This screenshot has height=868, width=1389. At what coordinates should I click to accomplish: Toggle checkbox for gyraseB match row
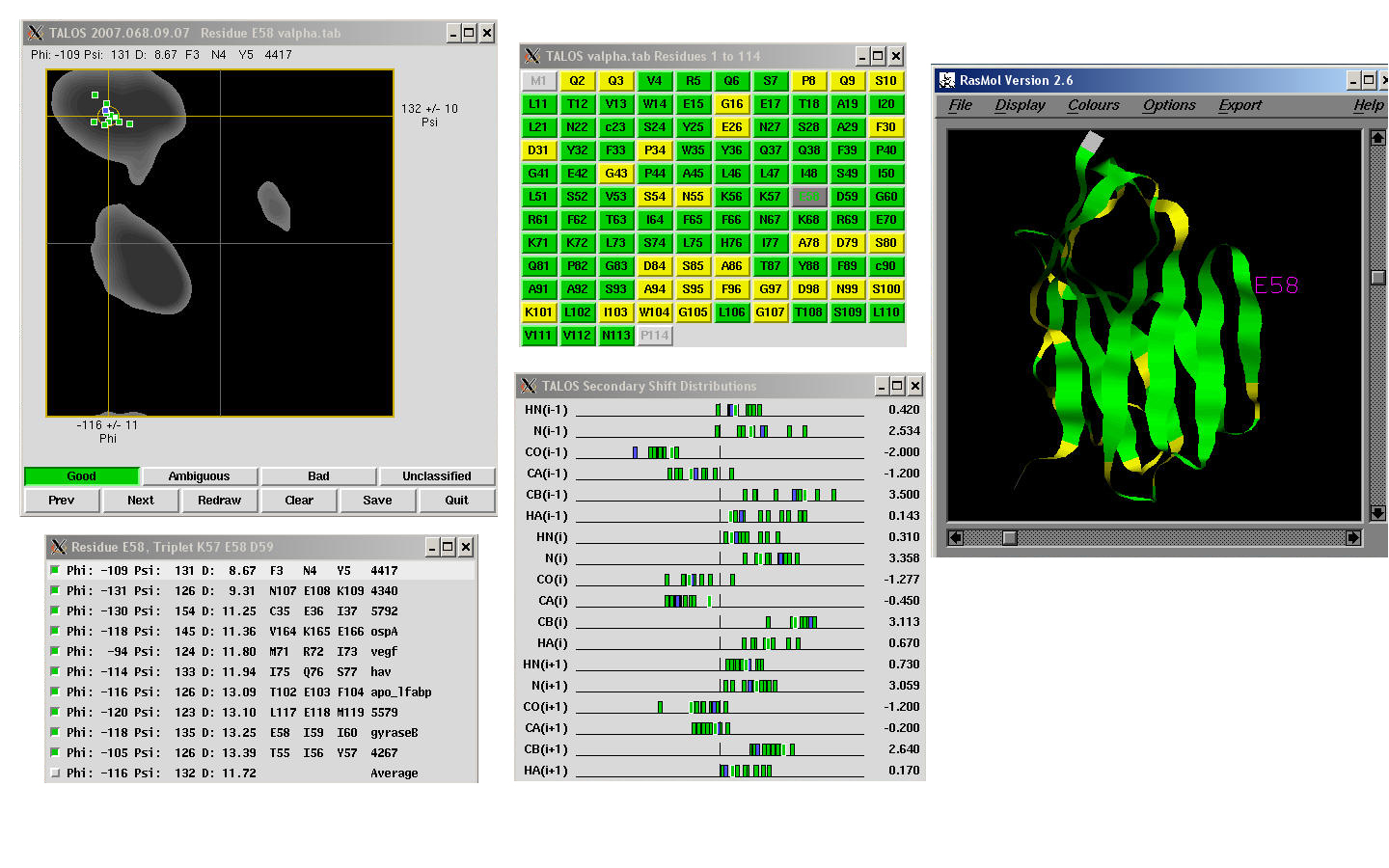55,732
